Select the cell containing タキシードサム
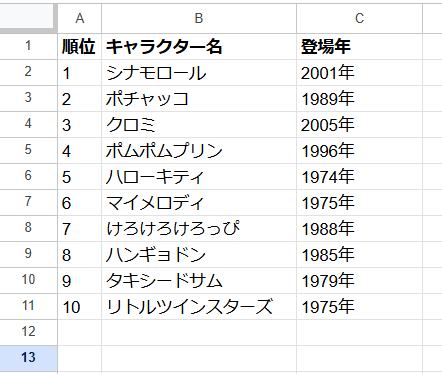Screen dimensions: 442x374 coord(199,281)
